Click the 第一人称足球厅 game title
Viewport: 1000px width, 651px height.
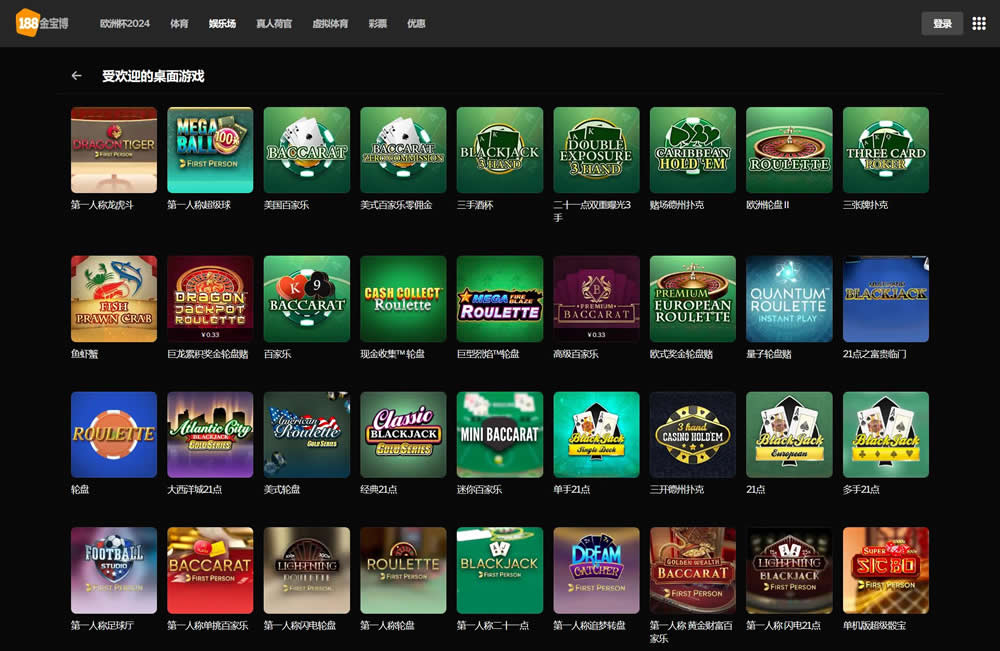[x=102, y=625]
